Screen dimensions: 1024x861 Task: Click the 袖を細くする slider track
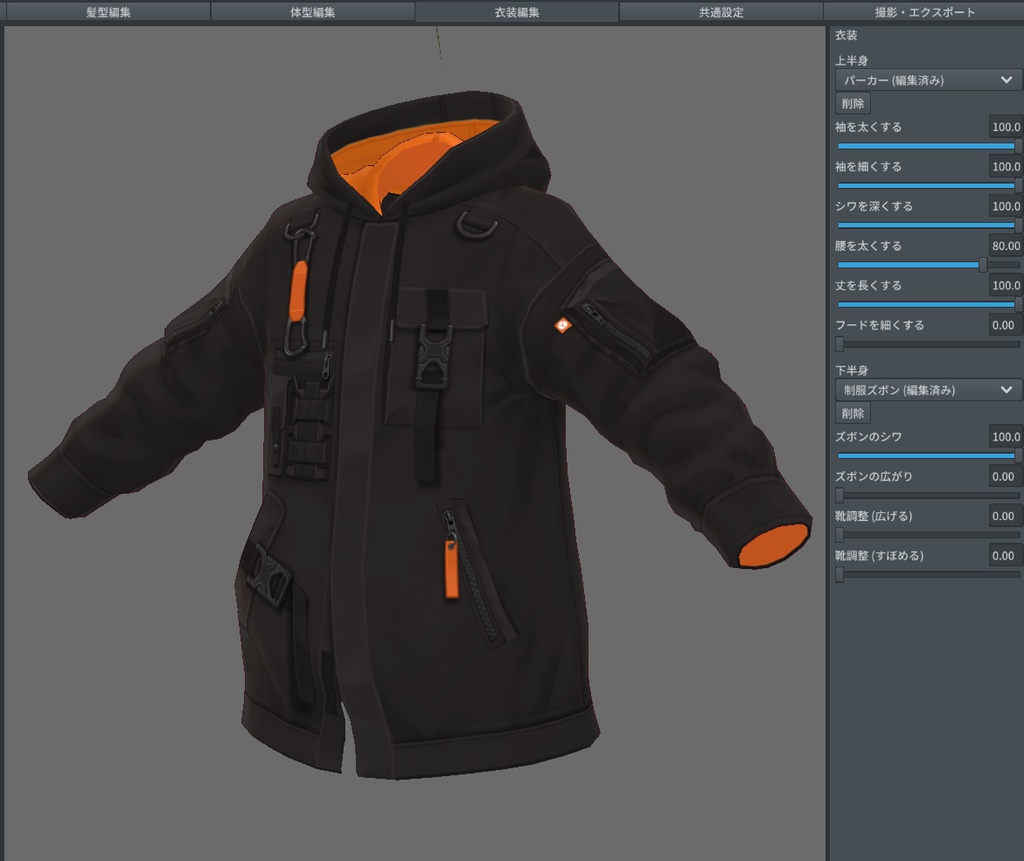[x=926, y=185]
